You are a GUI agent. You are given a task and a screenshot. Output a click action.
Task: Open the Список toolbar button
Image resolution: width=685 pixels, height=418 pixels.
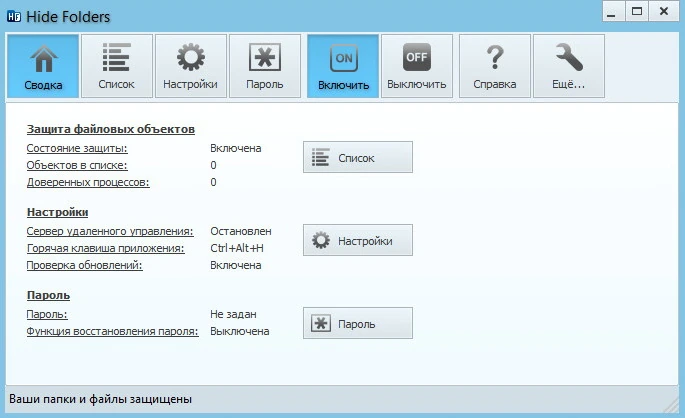(117, 66)
